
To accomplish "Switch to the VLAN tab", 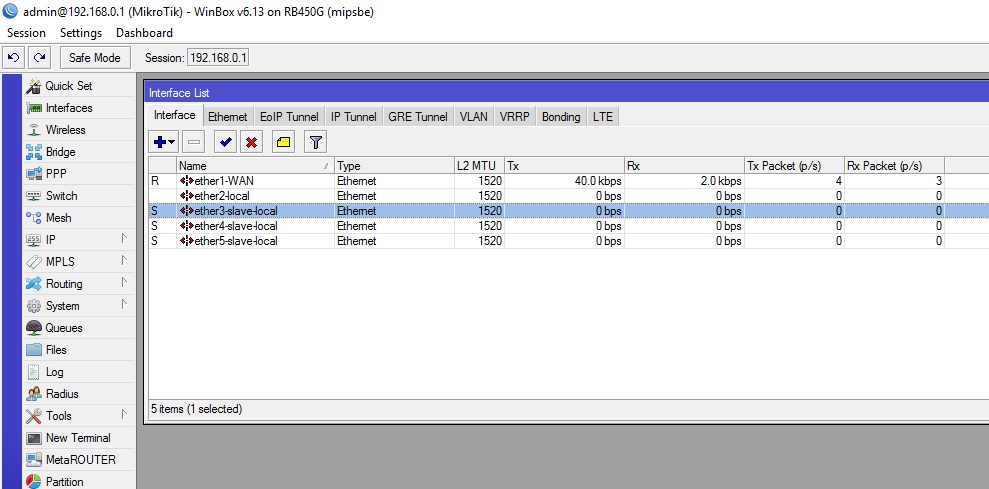I will click(x=474, y=117).
